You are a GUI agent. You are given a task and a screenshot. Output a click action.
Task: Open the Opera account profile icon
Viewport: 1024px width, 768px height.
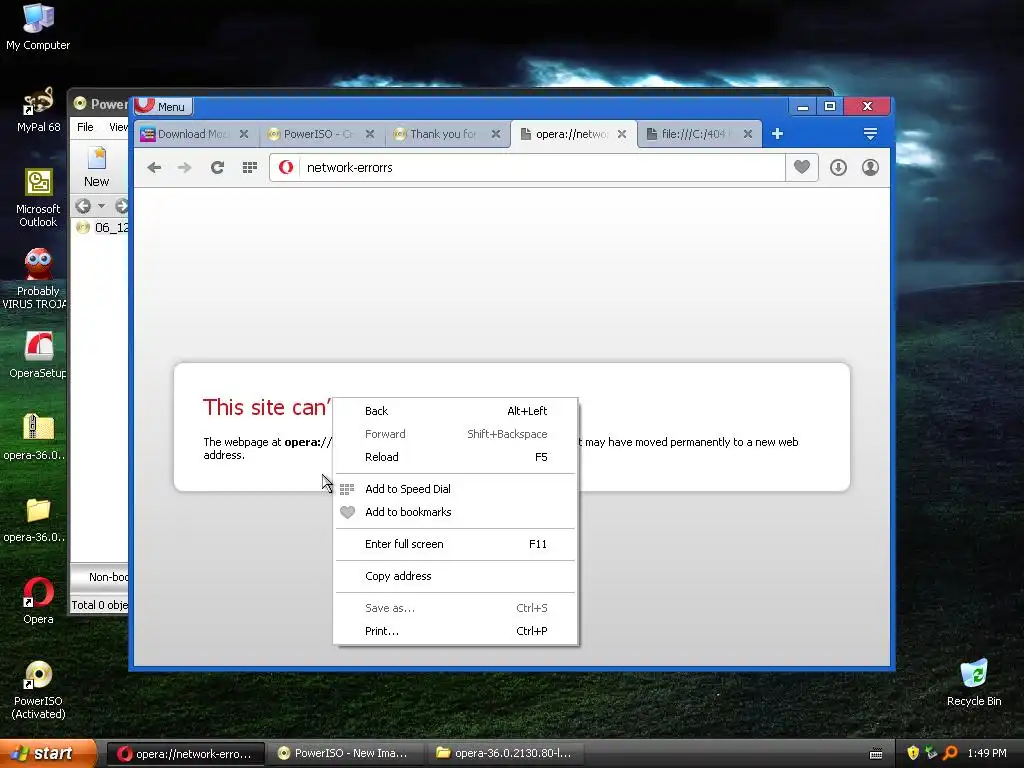tap(871, 168)
